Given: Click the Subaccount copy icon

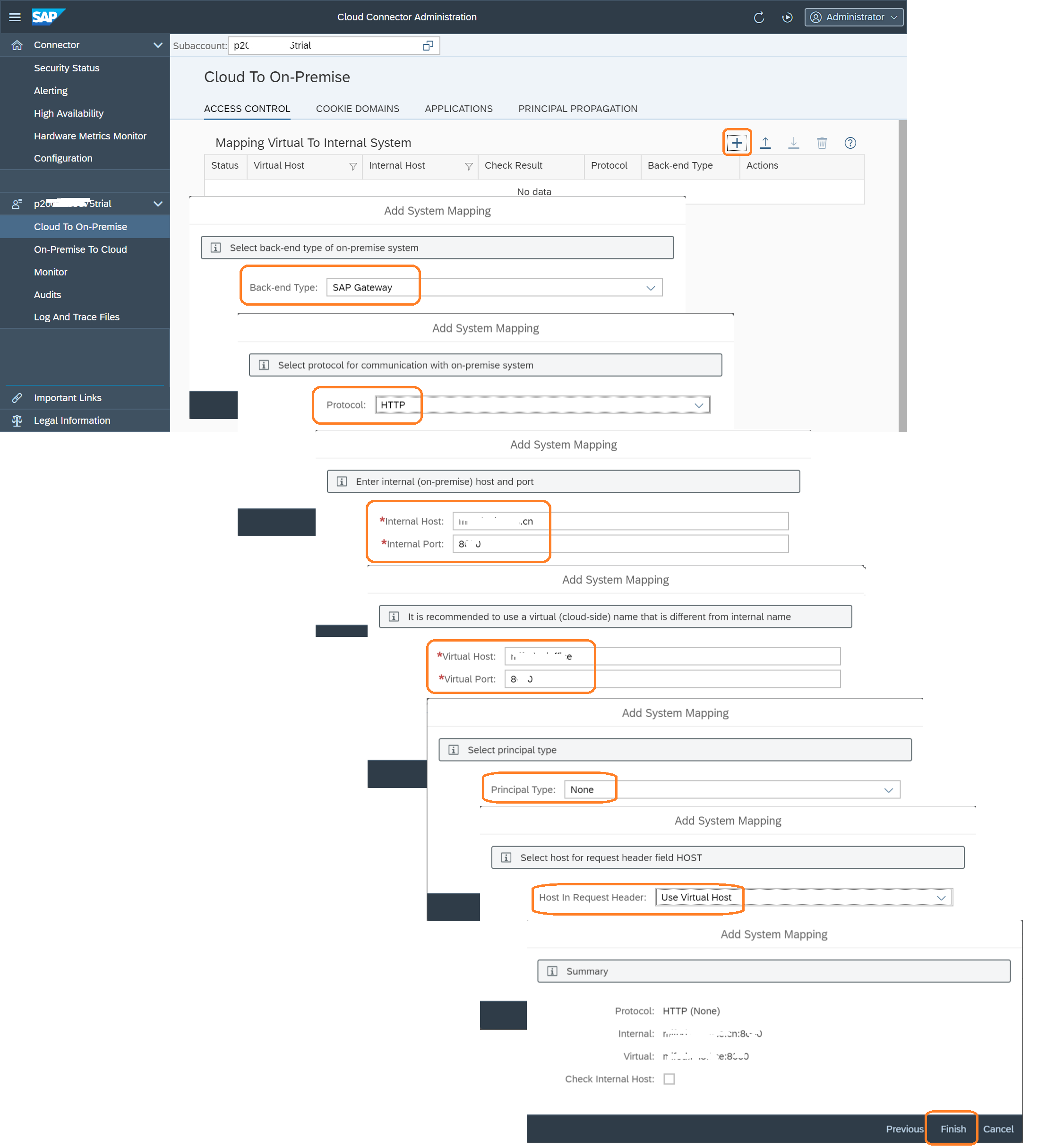Looking at the screenshot, I should pos(427,45).
